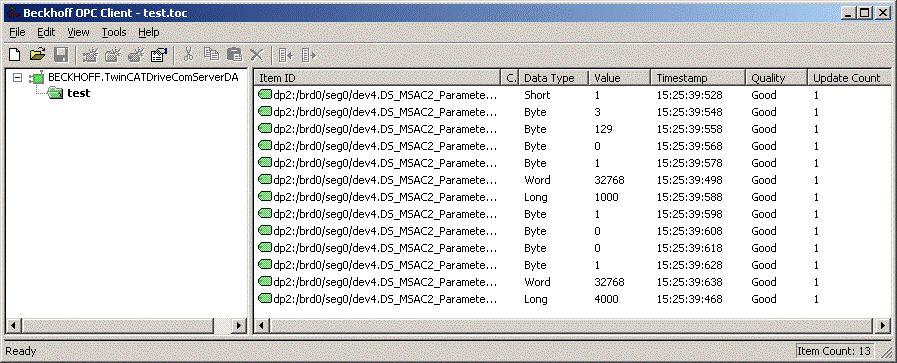Click the server icon next to BECKHOFF.TwinCATDriveComServerDA
897x363 pixels.
pos(37,77)
